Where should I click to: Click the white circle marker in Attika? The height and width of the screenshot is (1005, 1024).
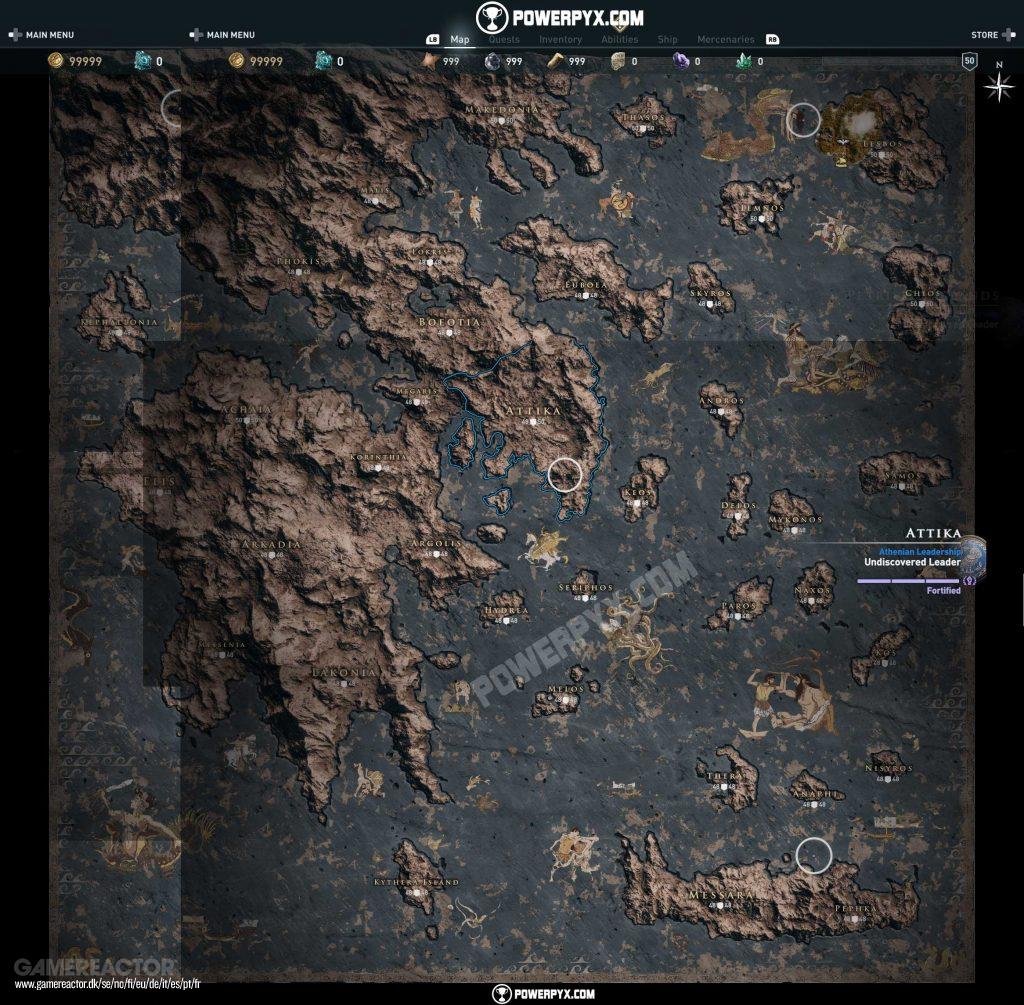coord(564,475)
